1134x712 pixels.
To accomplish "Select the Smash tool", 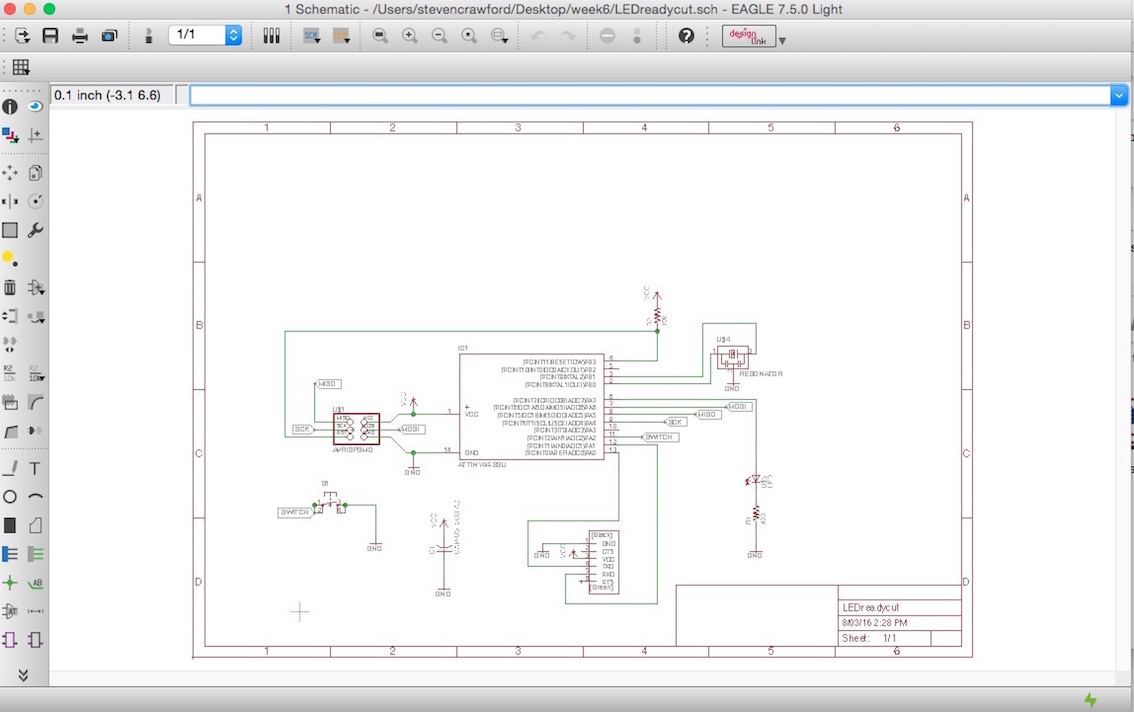I will tap(10, 402).
